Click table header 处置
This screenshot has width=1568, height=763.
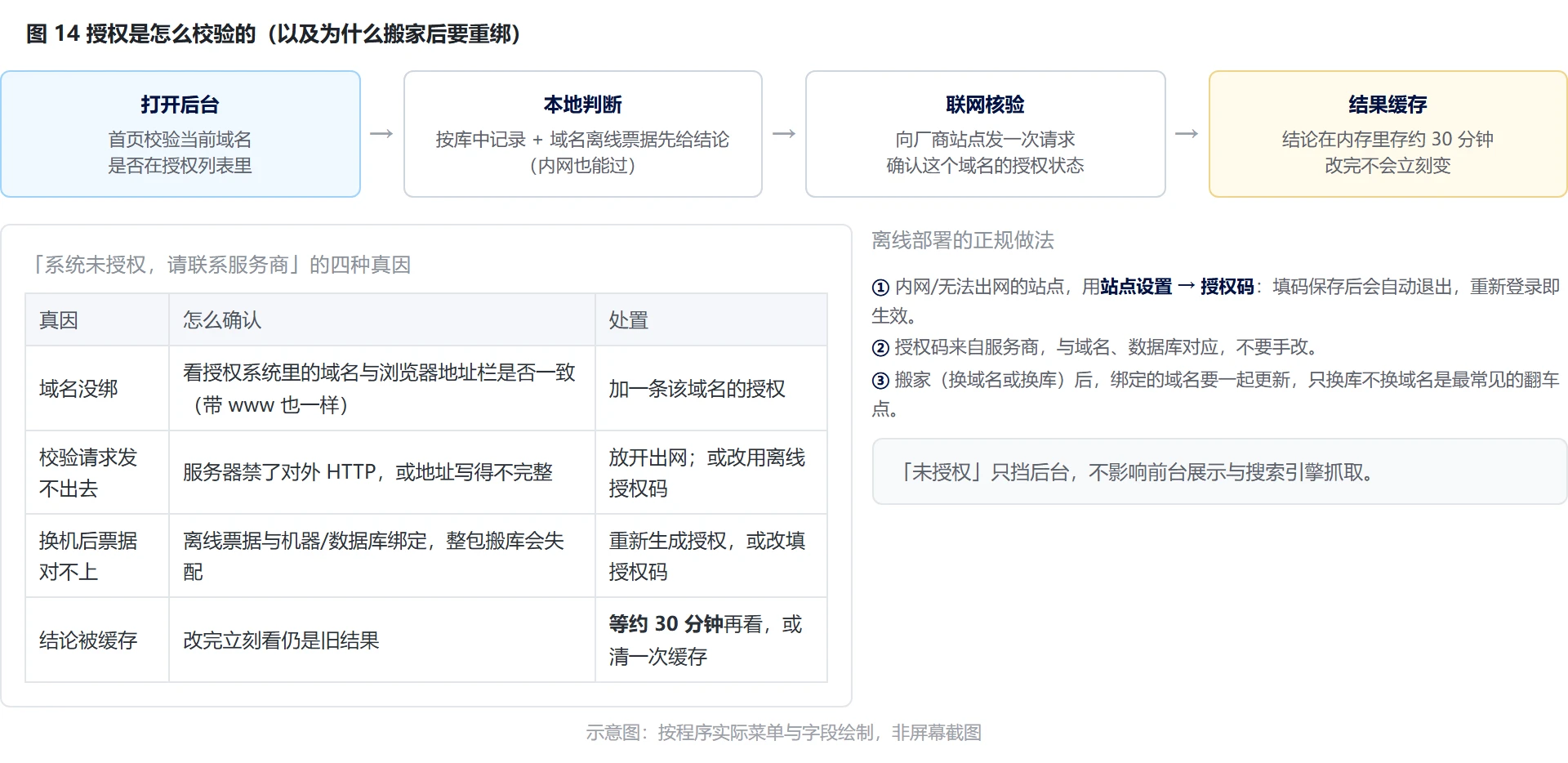click(x=710, y=320)
